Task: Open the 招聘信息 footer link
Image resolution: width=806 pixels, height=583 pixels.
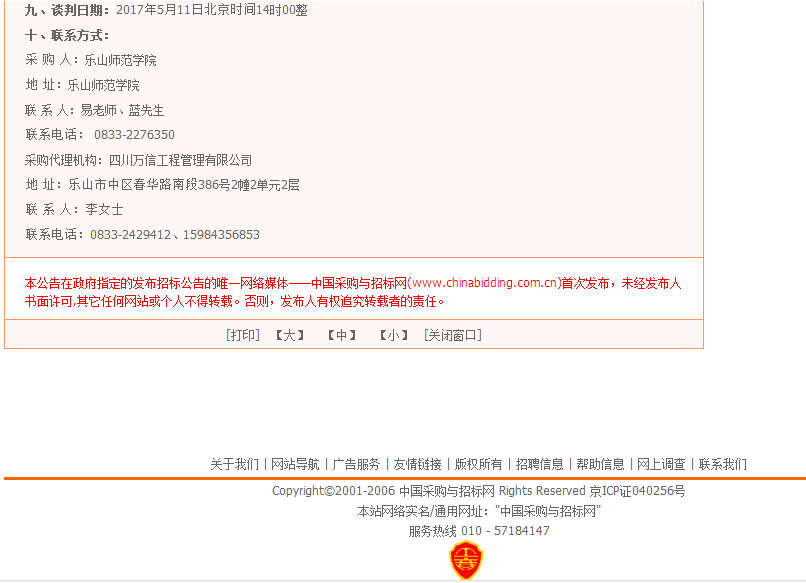Action: point(539,464)
